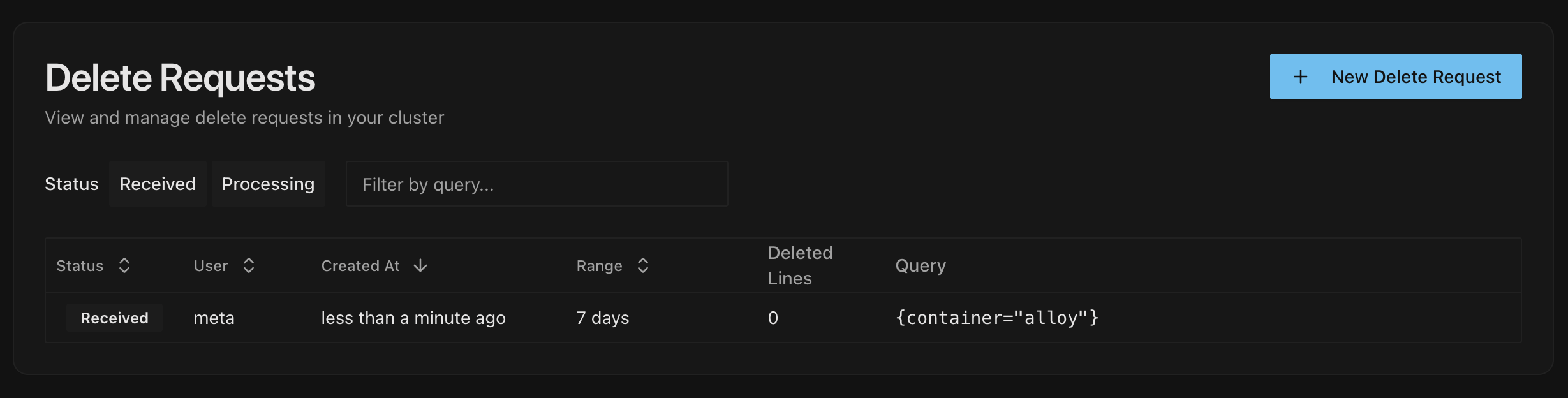Click the Status column sort icon
This screenshot has width=1568, height=398.
pos(124,265)
